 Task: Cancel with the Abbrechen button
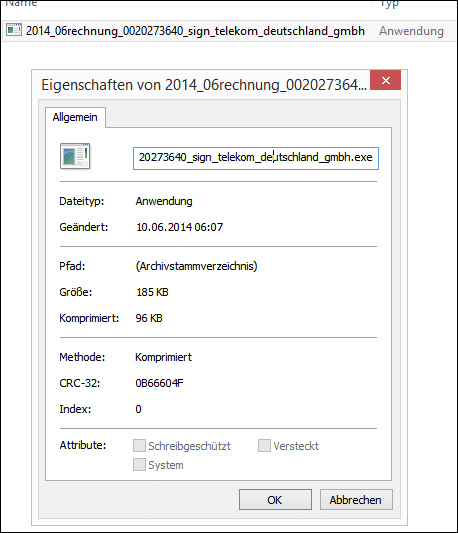(356, 500)
